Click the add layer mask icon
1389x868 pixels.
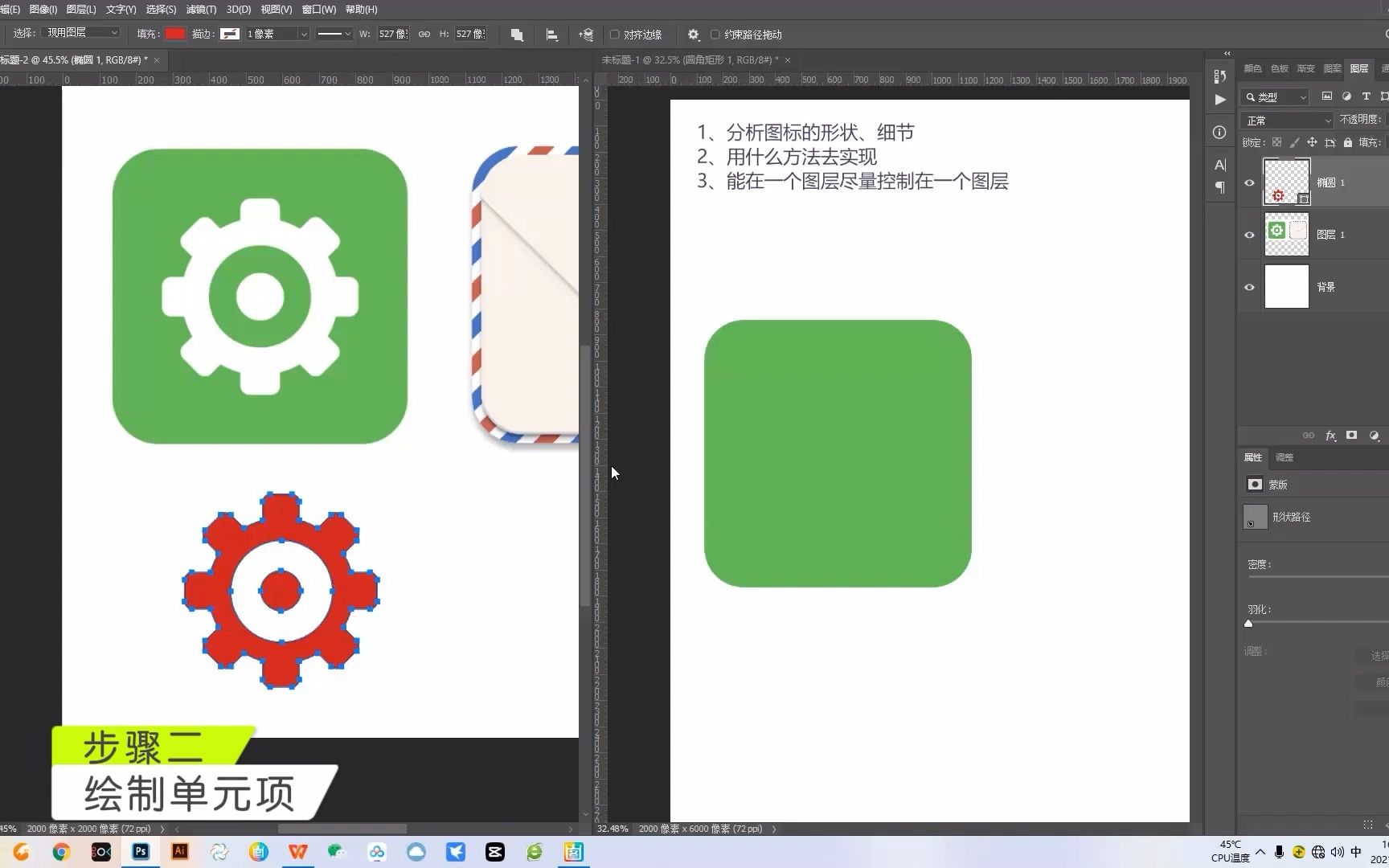coord(1351,436)
